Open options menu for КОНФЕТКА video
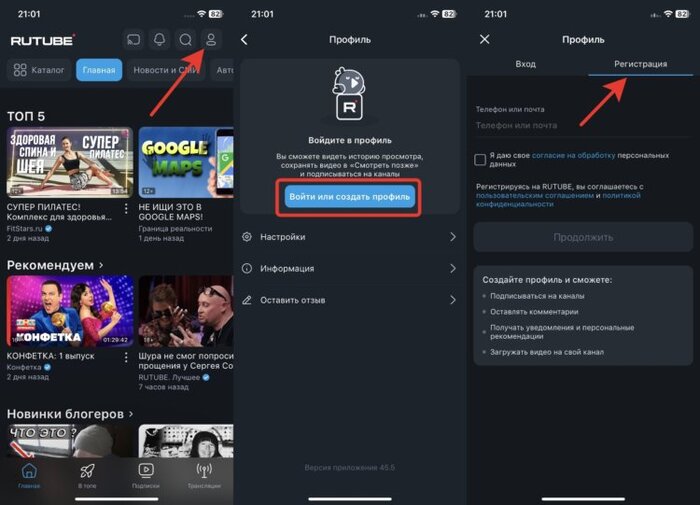This screenshot has height=505, width=700. [126, 357]
